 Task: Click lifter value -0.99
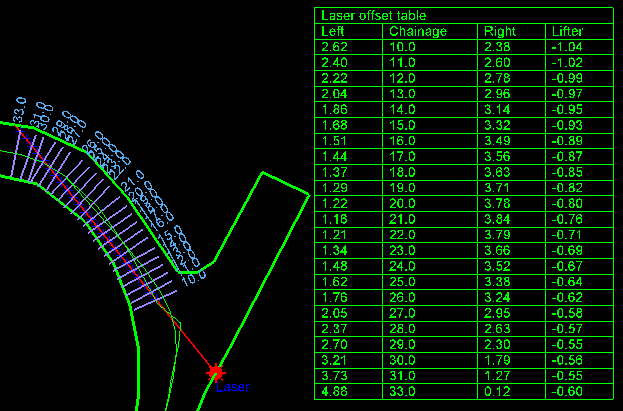pyautogui.click(x=567, y=78)
